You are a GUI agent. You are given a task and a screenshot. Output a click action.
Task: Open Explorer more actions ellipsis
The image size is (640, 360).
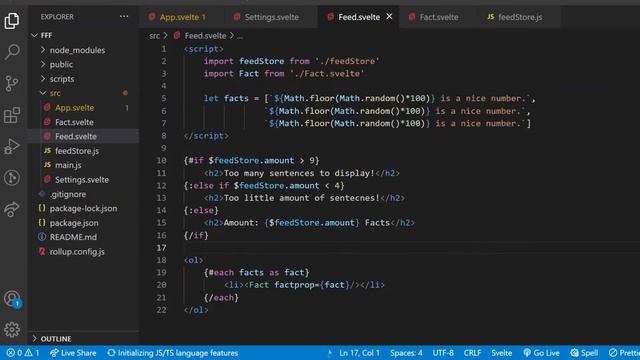124,17
